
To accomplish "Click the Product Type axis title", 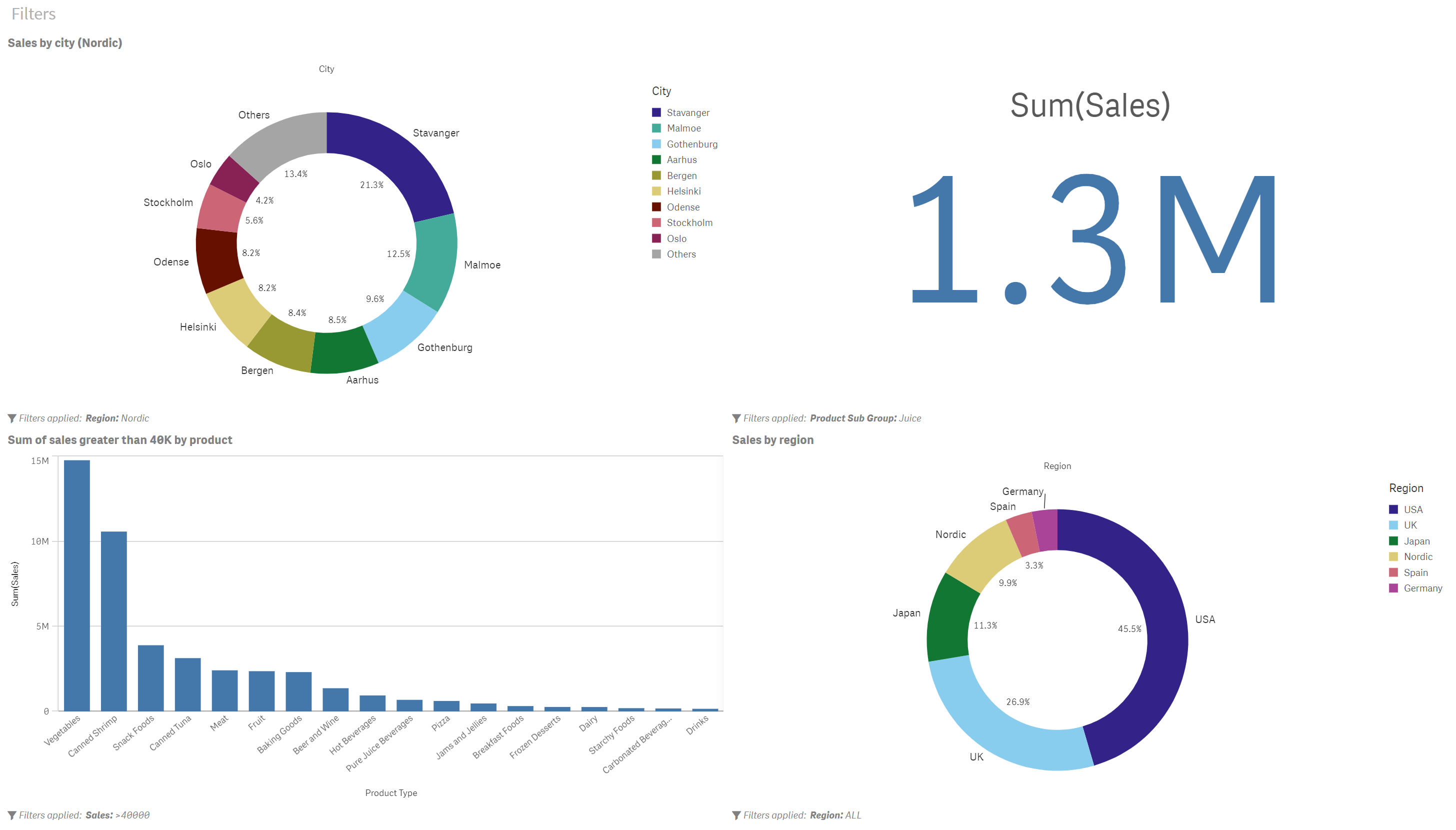I will 391,793.
